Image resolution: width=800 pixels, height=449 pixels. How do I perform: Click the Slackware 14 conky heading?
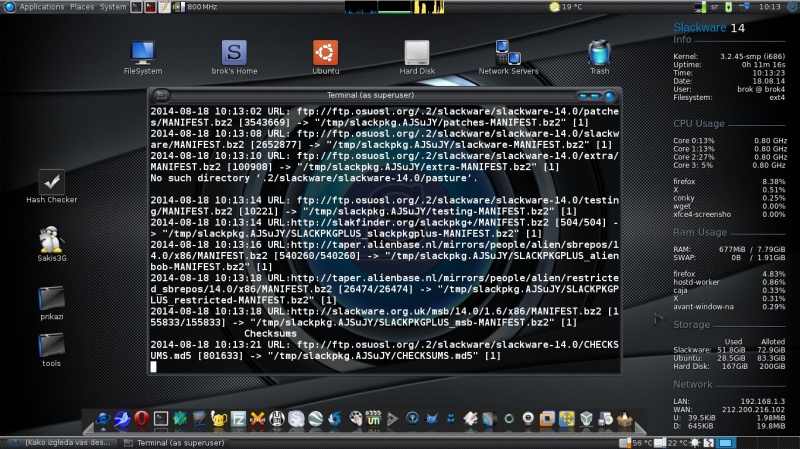coord(709,28)
